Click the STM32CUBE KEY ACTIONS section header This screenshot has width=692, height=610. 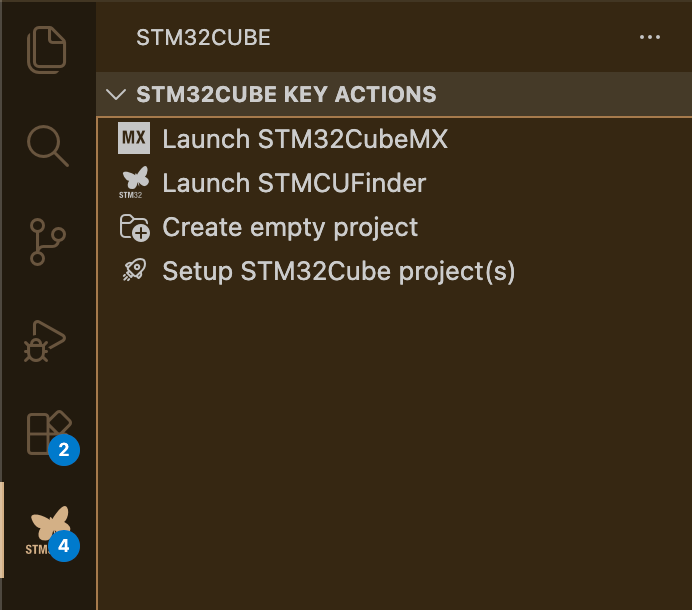pyautogui.click(x=286, y=96)
